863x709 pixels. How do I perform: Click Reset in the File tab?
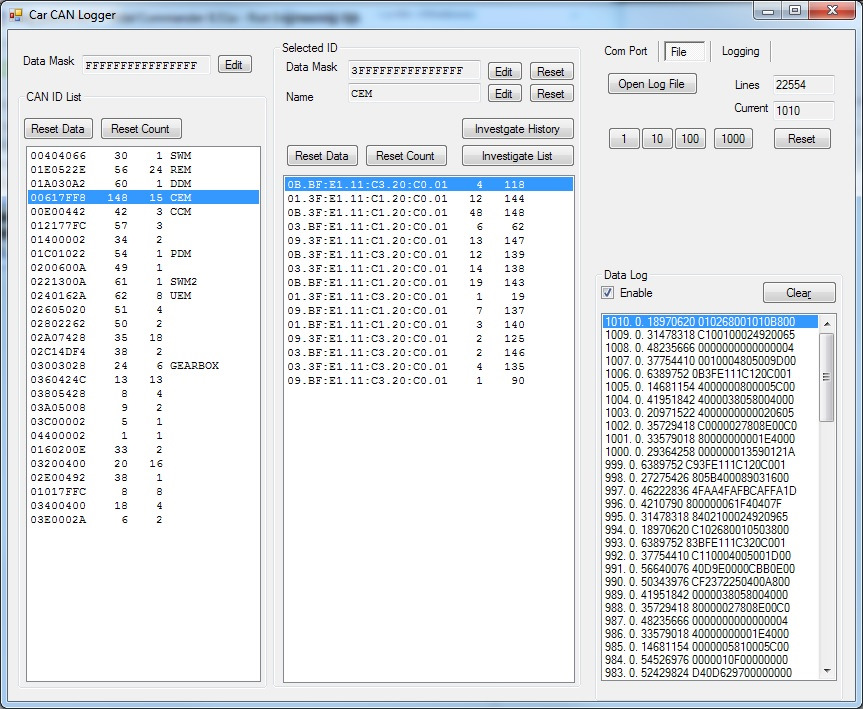(802, 139)
